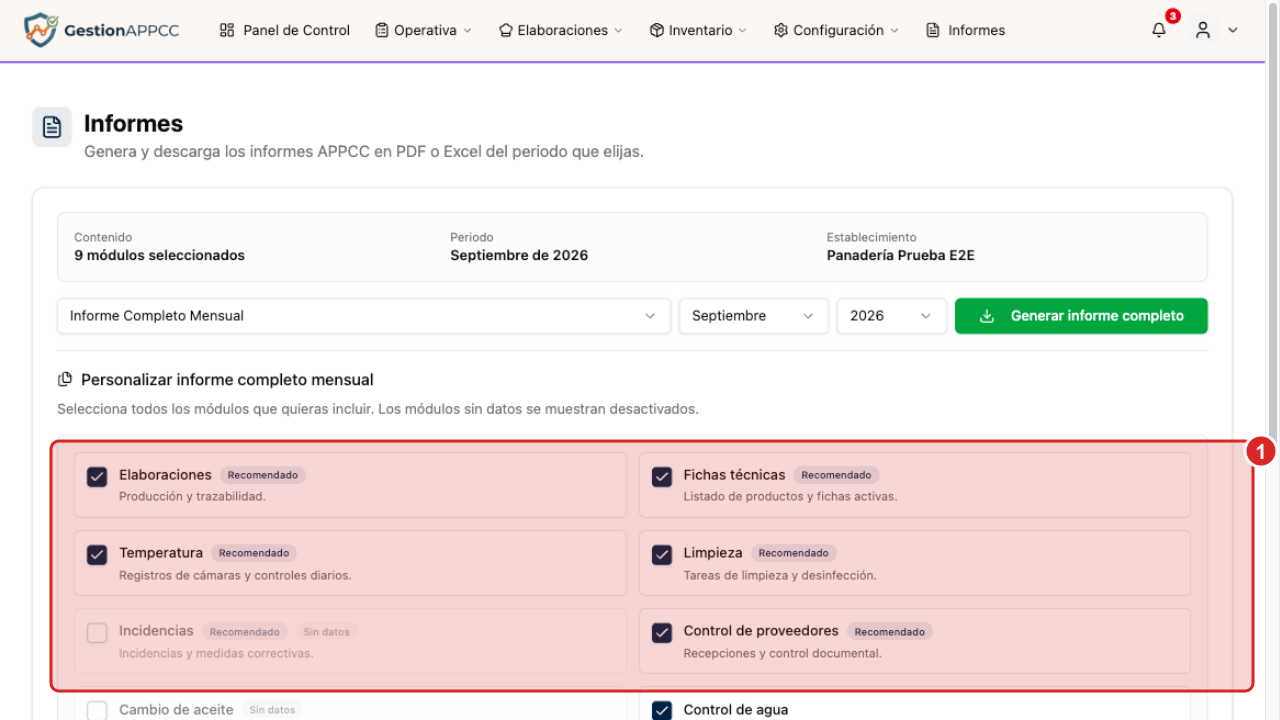Click the Fichas técnicas module card
Viewport: 1280px width, 720px height.
click(x=915, y=485)
